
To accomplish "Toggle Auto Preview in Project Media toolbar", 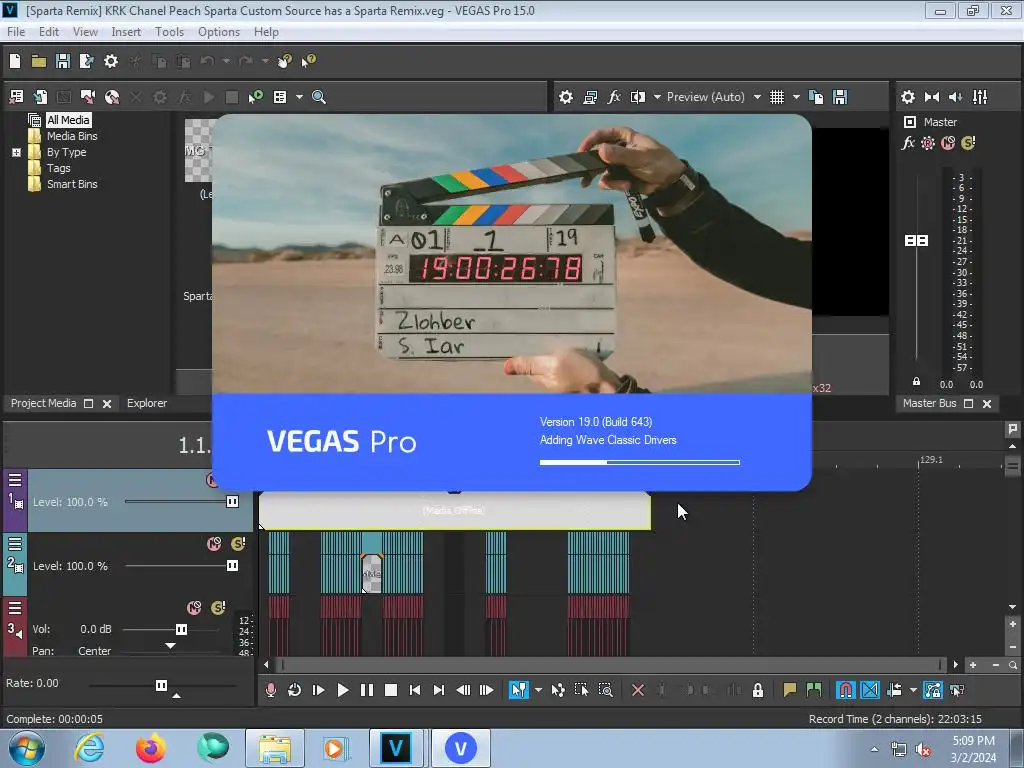I will click(x=255, y=97).
